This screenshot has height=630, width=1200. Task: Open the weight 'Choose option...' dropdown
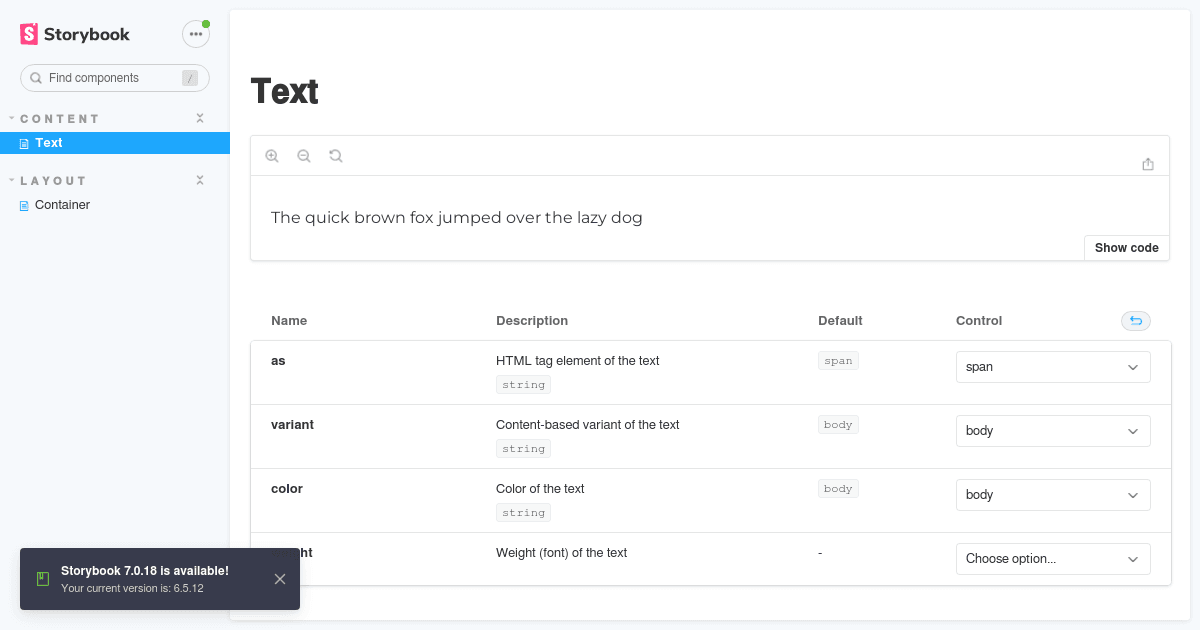[1052, 559]
